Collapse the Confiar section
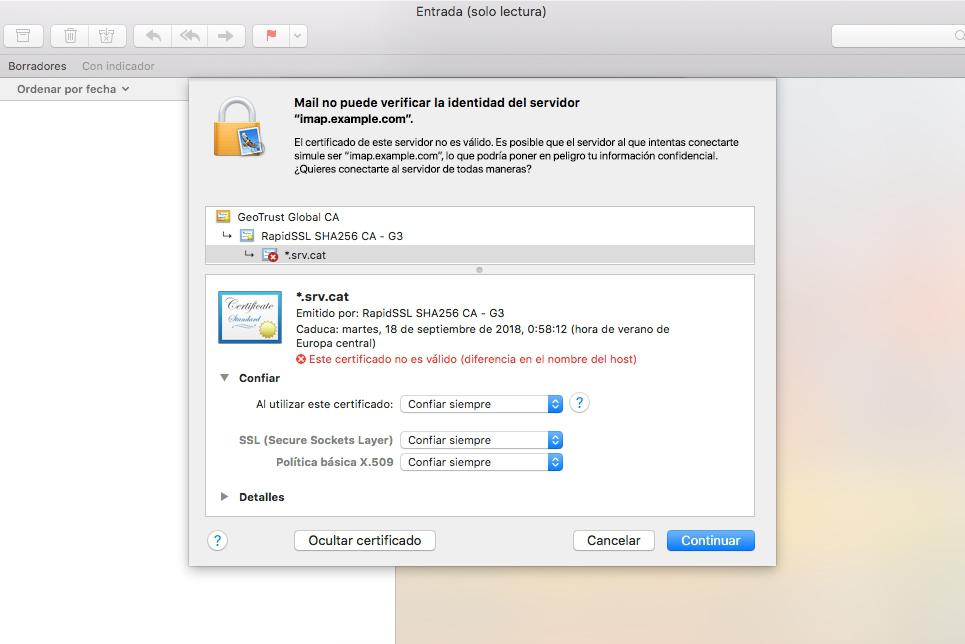 225,378
